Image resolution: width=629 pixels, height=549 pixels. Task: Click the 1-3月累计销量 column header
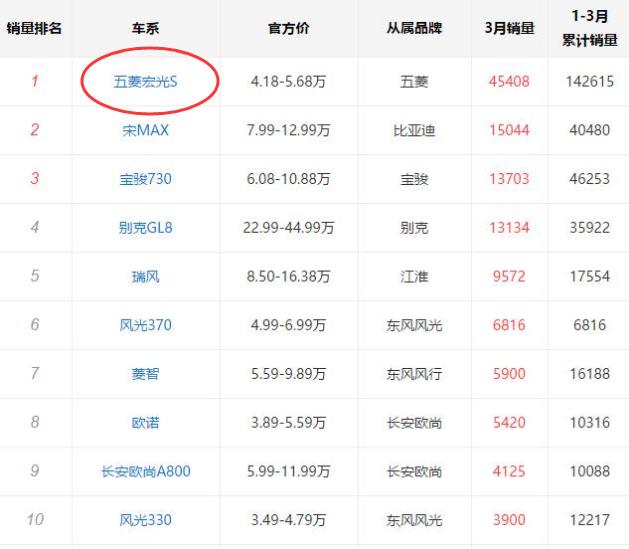(588, 28)
